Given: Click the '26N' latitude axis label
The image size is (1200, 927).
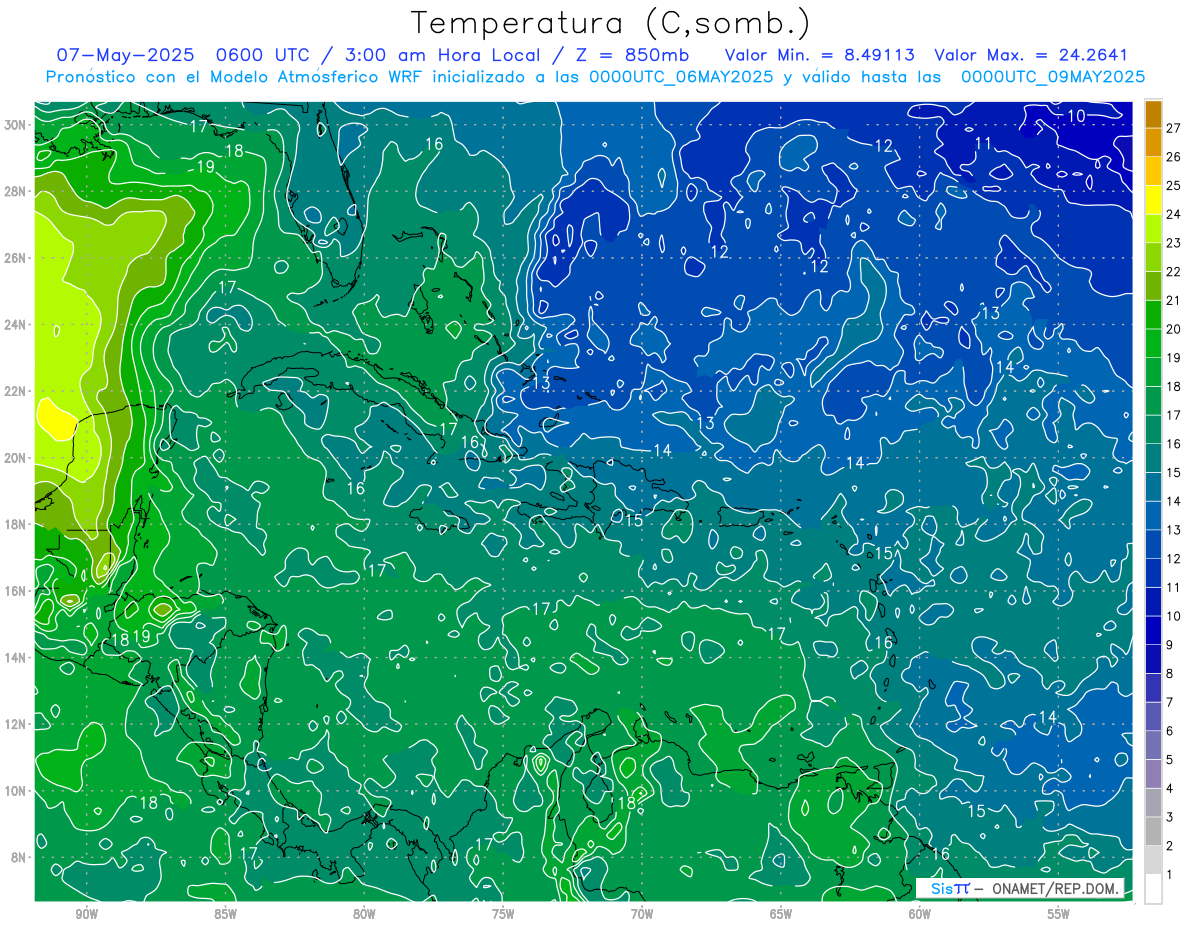Looking at the screenshot, I should pyautogui.click(x=15, y=258).
